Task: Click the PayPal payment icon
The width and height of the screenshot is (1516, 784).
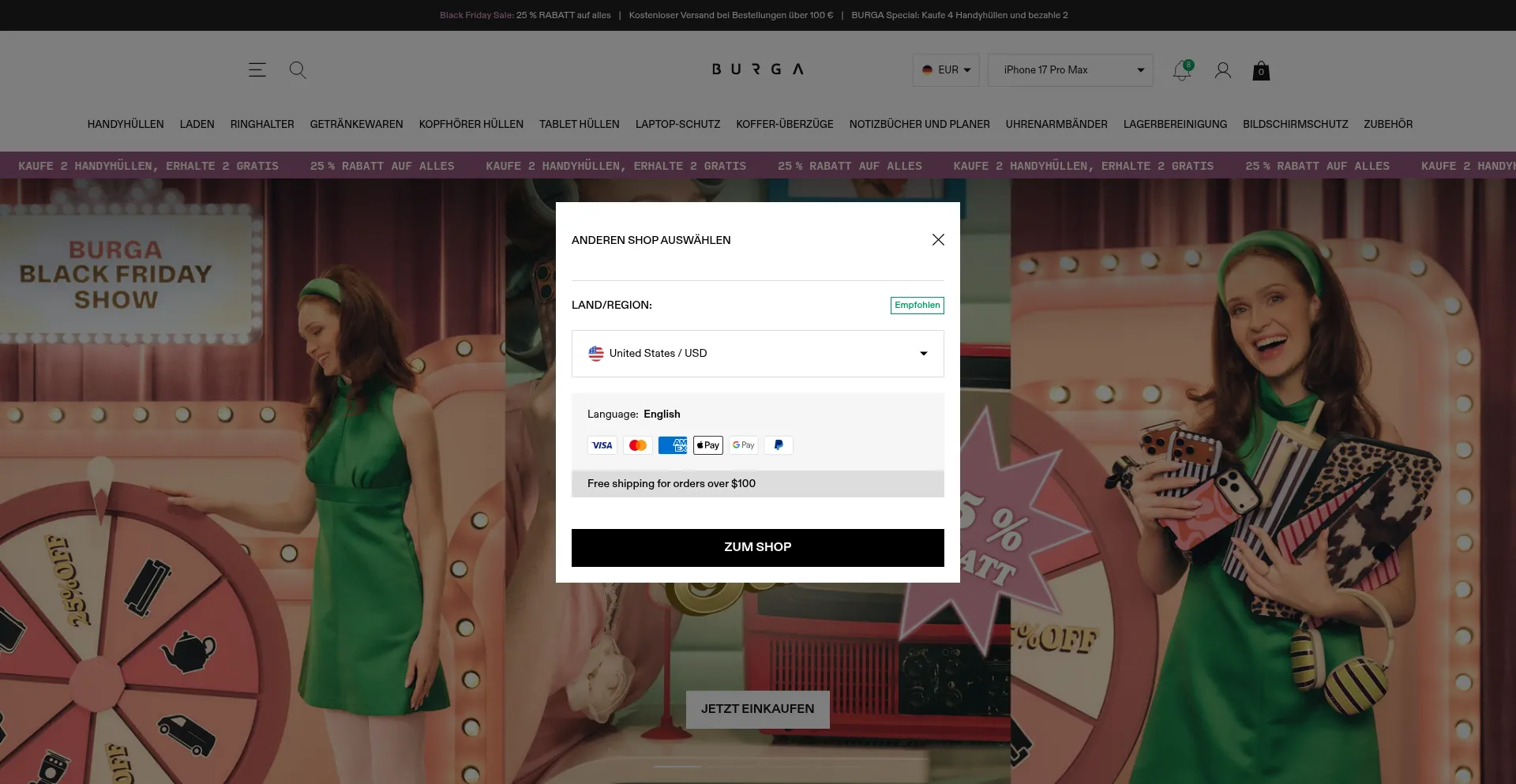Action: (779, 445)
